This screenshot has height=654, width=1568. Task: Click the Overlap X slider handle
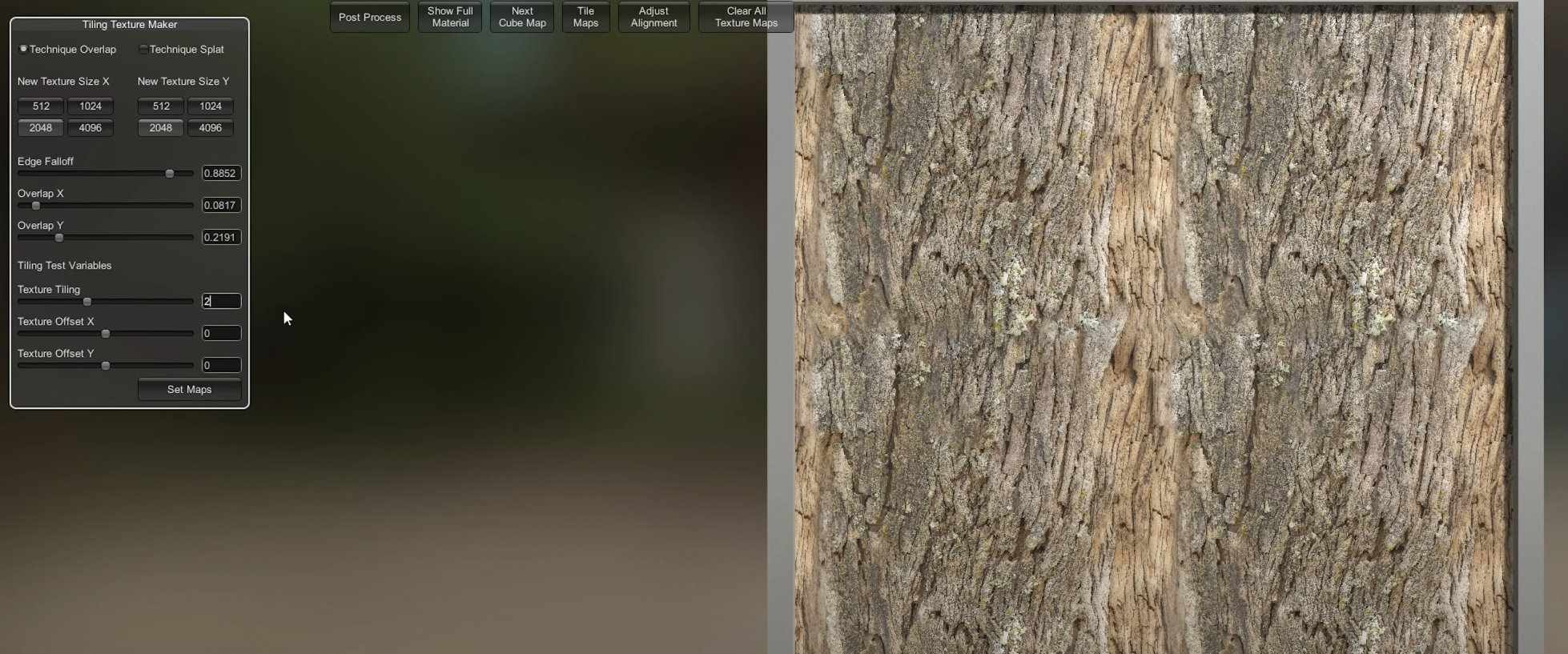[36, 206]
